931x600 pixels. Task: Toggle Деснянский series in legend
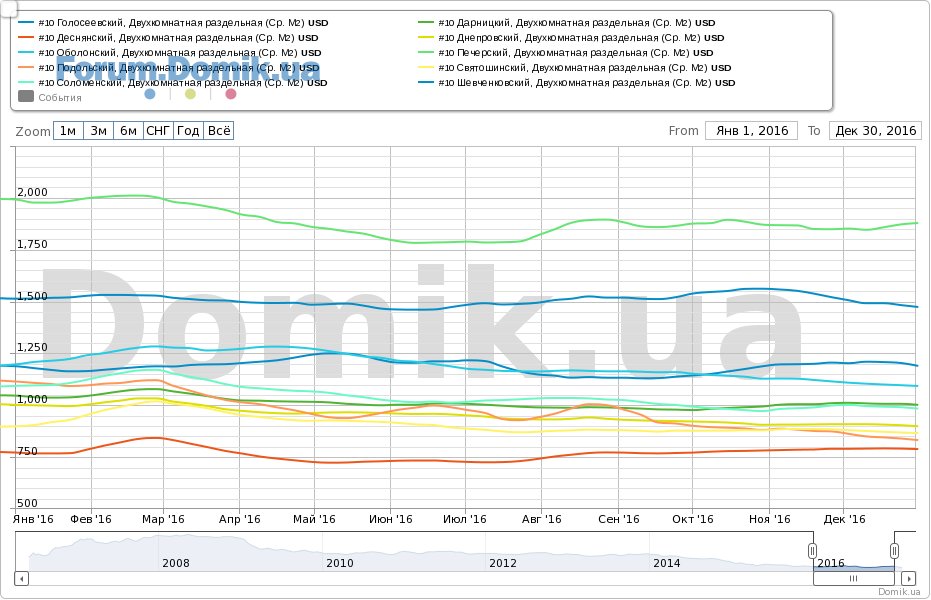pos(168,37)
